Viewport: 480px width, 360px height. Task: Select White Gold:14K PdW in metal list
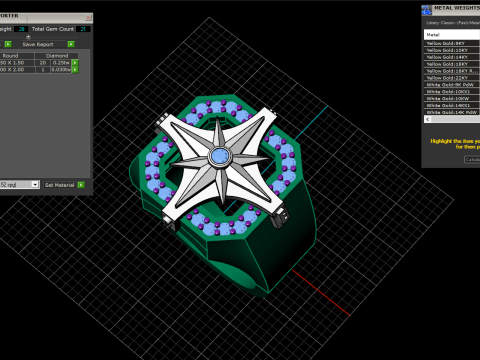452,112
